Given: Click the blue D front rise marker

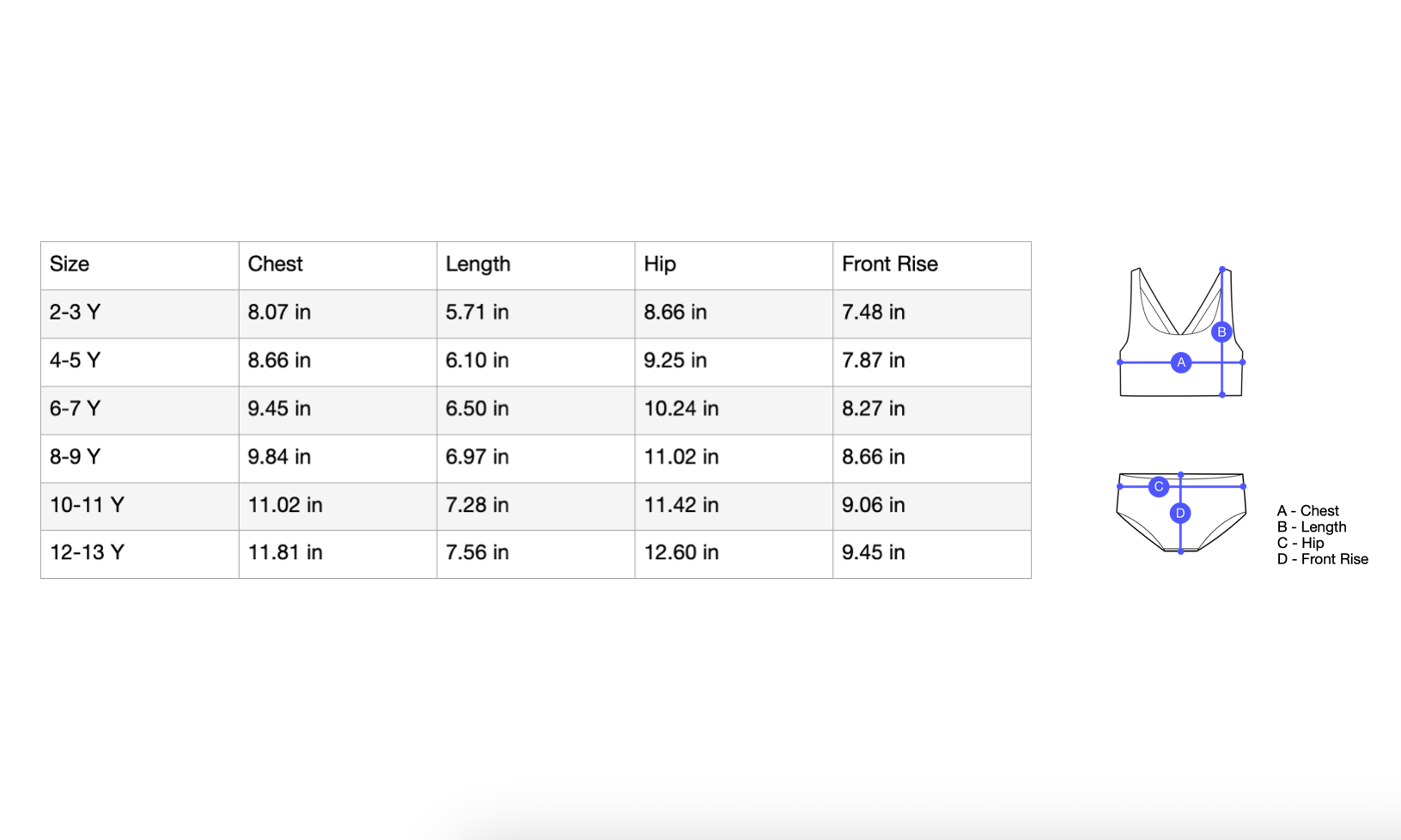Looking at the screenshot, I should coord(1180,513).
